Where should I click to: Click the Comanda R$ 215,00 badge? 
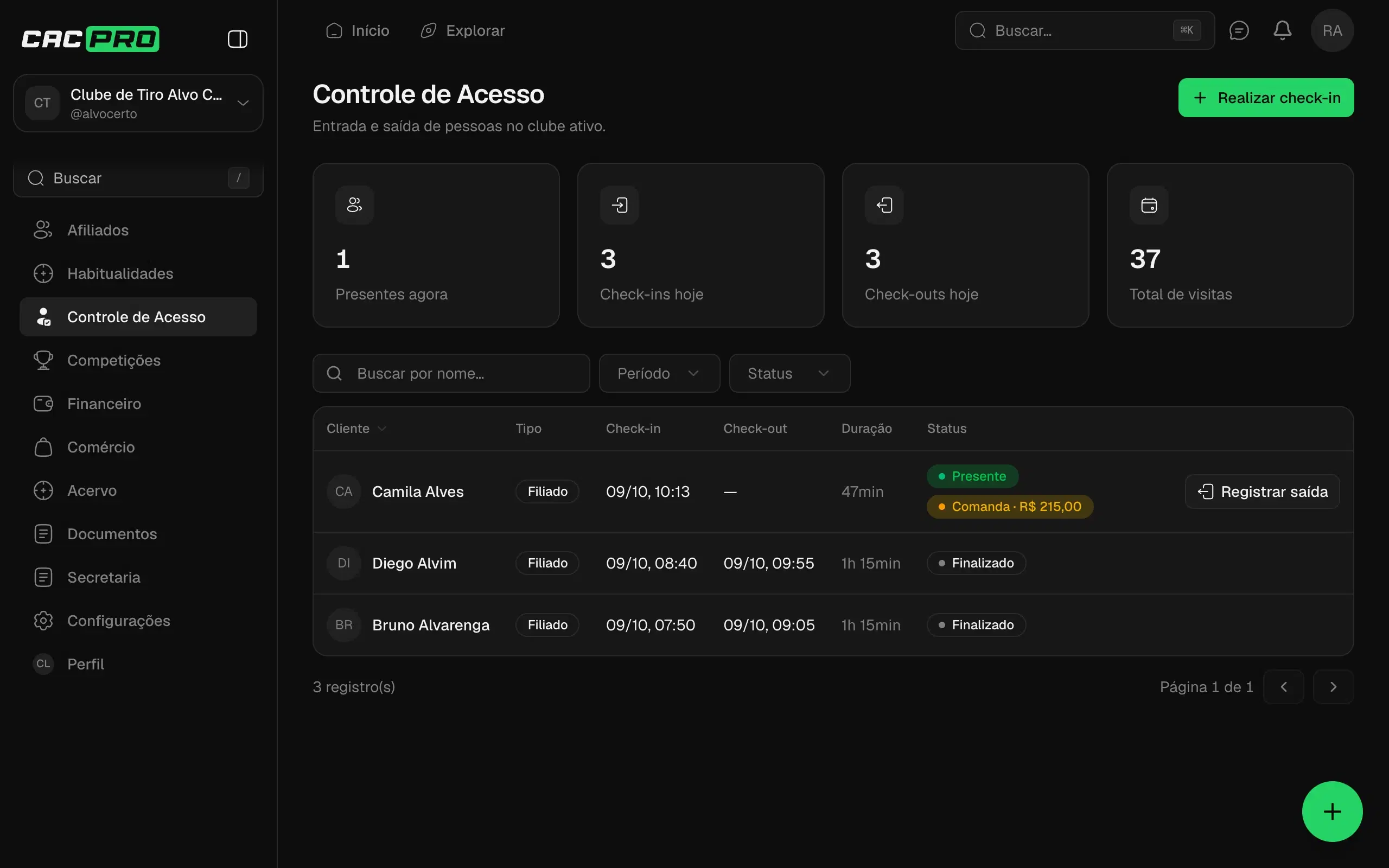pos(1010,507)
